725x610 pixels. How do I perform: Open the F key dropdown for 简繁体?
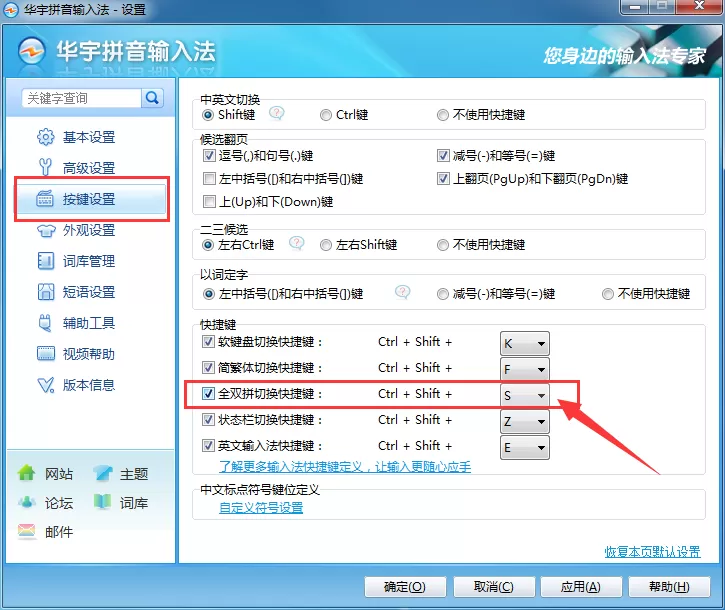coord(525,369)
